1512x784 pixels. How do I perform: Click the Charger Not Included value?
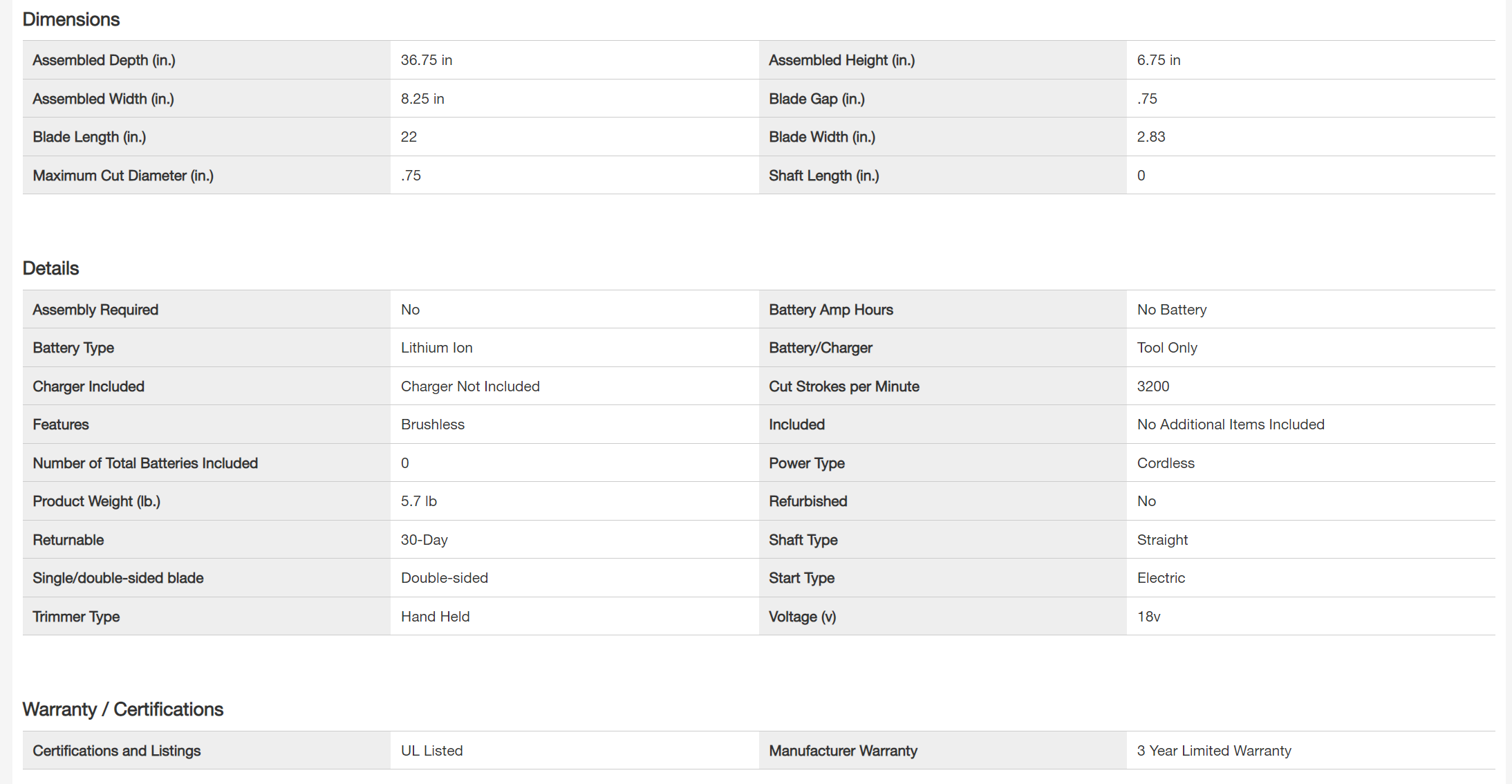pyautogui.click(x=470, y=386)
